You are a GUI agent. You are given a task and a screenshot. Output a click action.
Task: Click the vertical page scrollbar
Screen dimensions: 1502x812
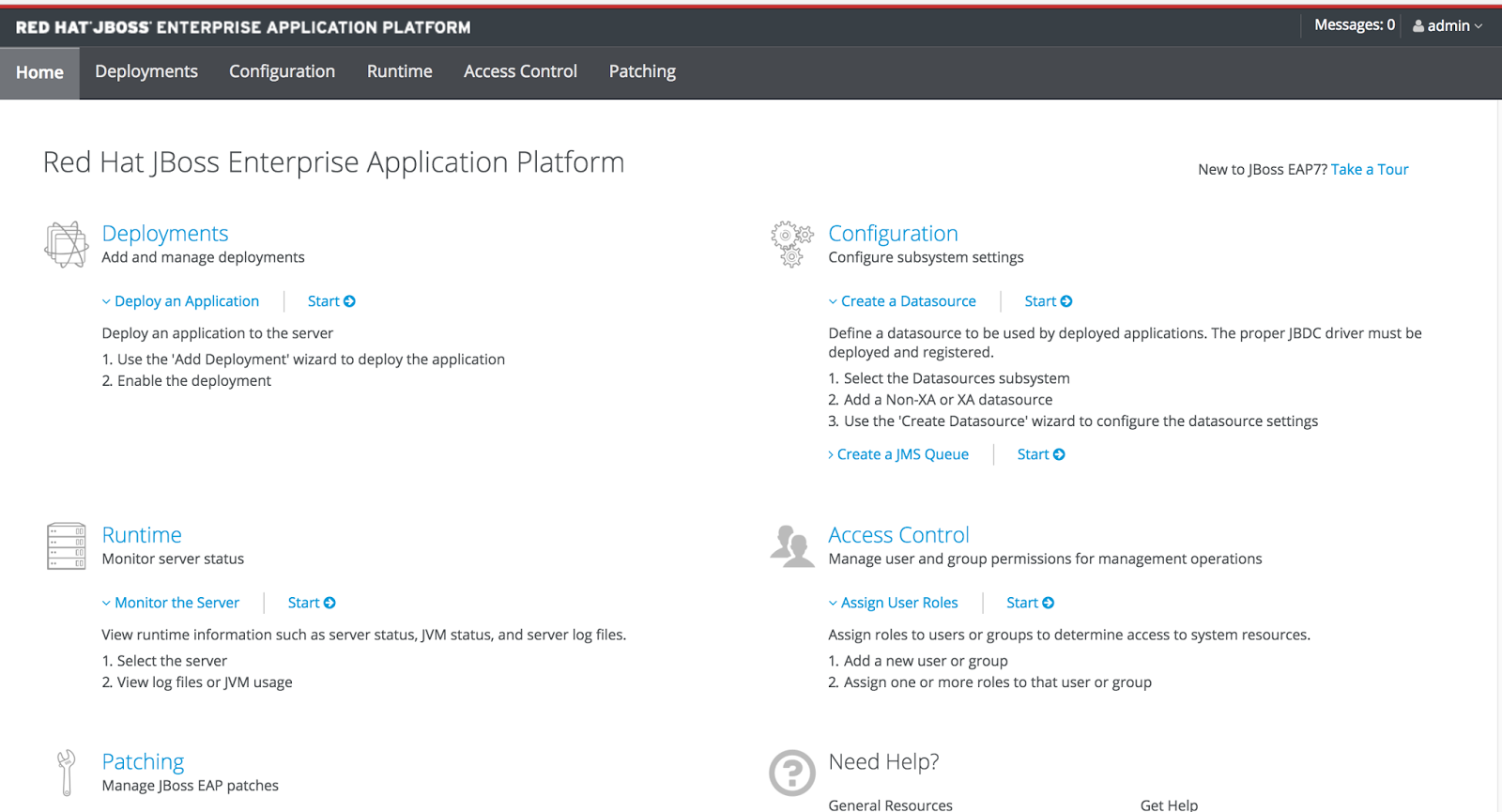click(1498, 455)
